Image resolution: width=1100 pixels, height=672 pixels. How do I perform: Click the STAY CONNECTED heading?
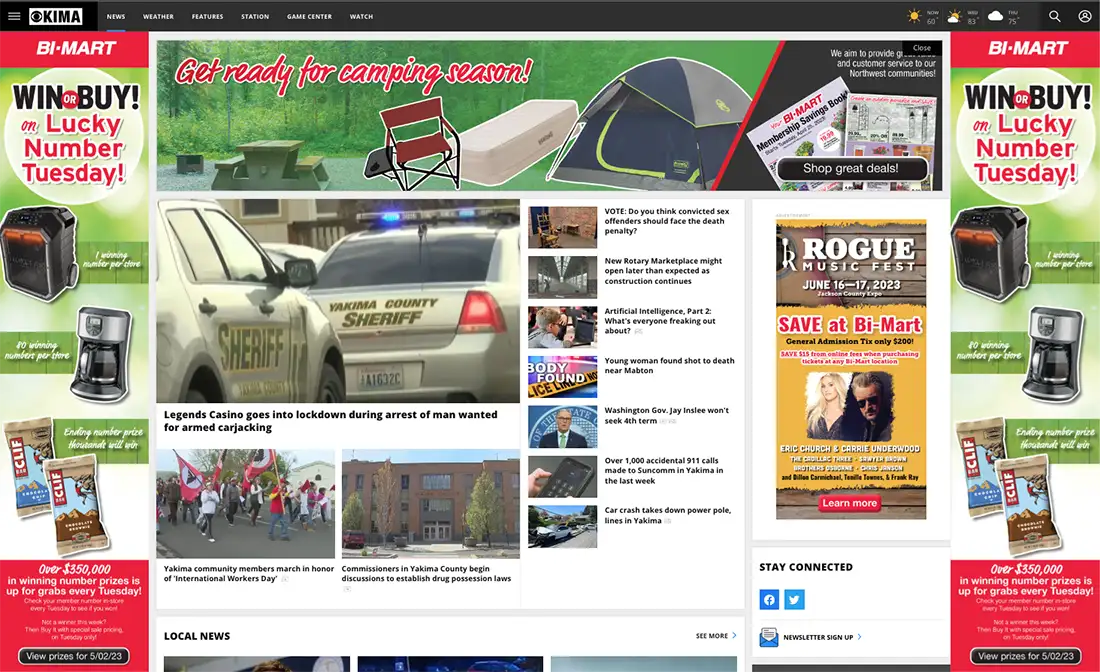806,567
